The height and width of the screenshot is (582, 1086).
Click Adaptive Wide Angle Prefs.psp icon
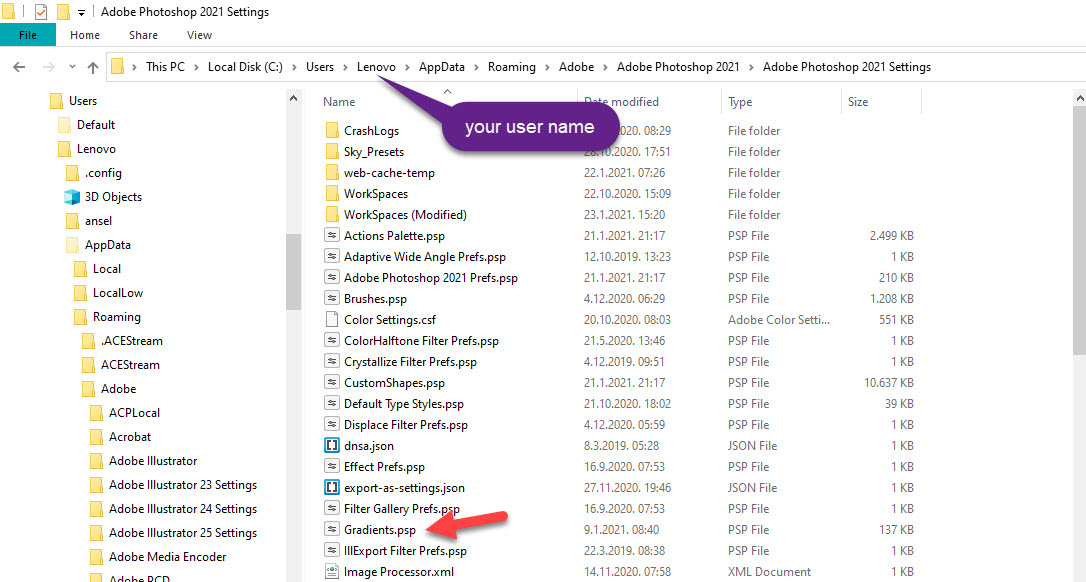click(332, 256)
